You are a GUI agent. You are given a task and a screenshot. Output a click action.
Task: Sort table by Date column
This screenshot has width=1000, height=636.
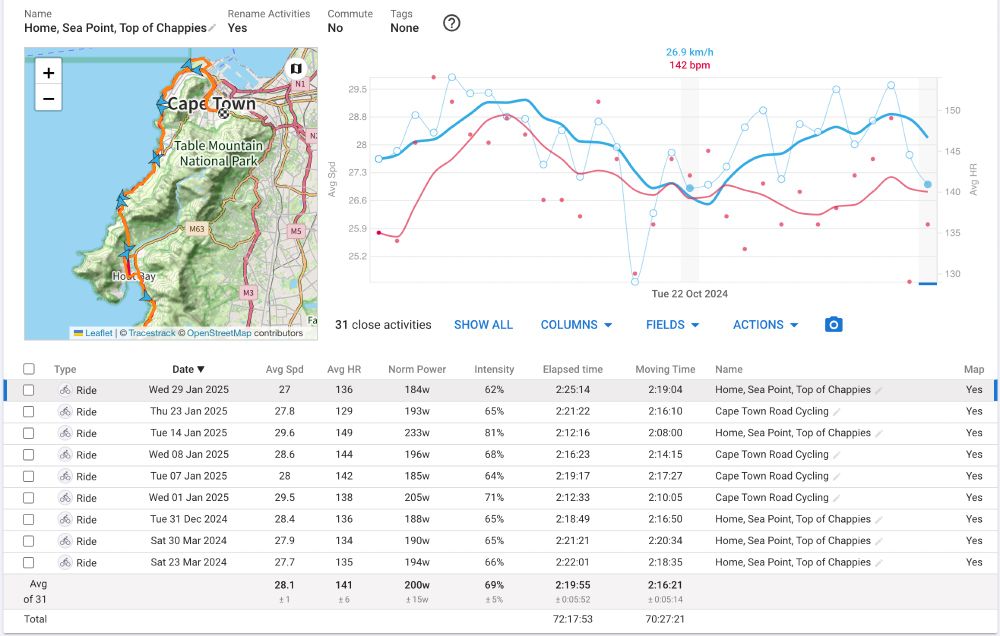[188, 369]
